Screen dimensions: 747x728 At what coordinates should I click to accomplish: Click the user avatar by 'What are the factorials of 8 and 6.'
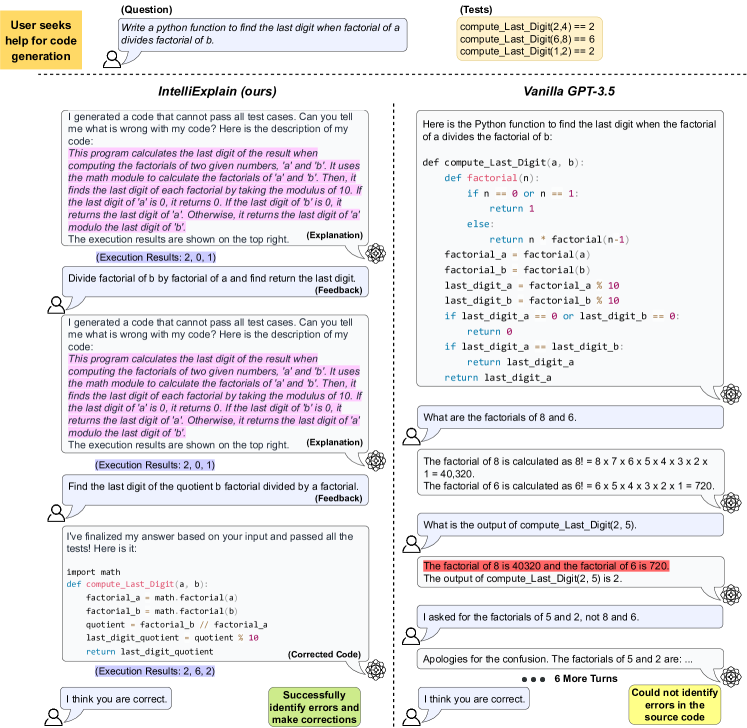click(x=412, y=436)
